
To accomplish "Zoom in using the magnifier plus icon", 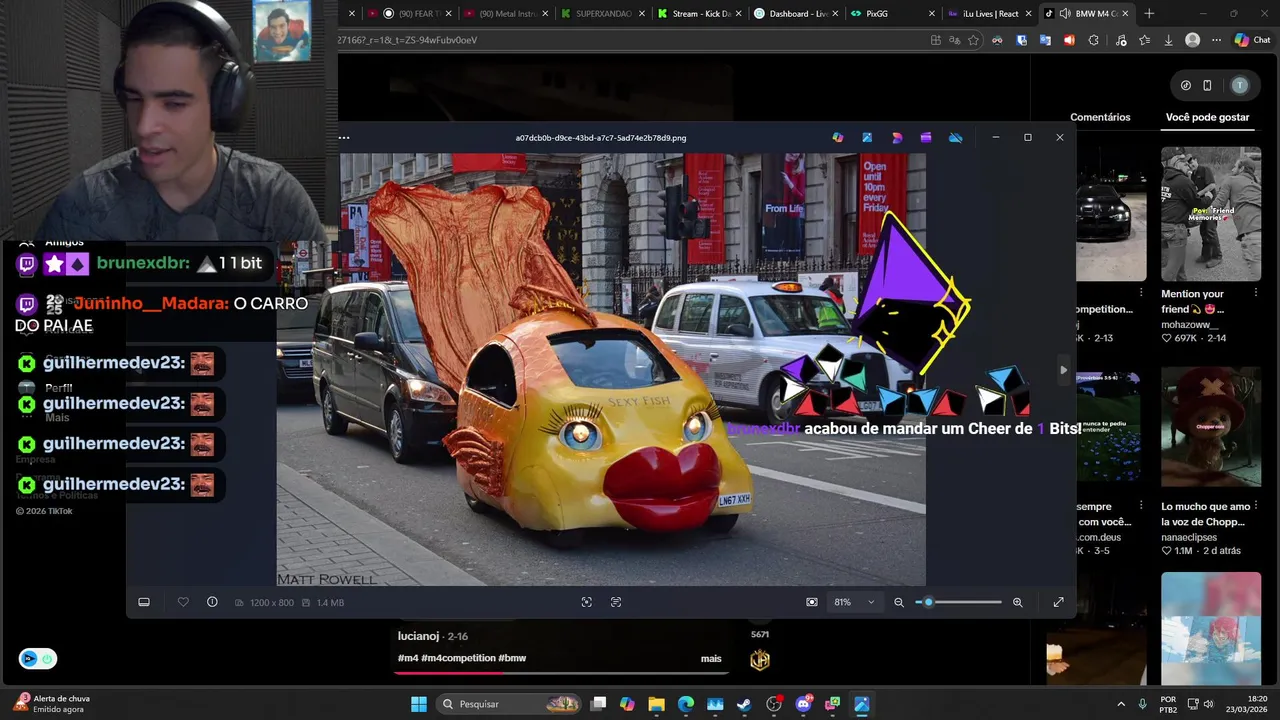I will (1018, 602).
